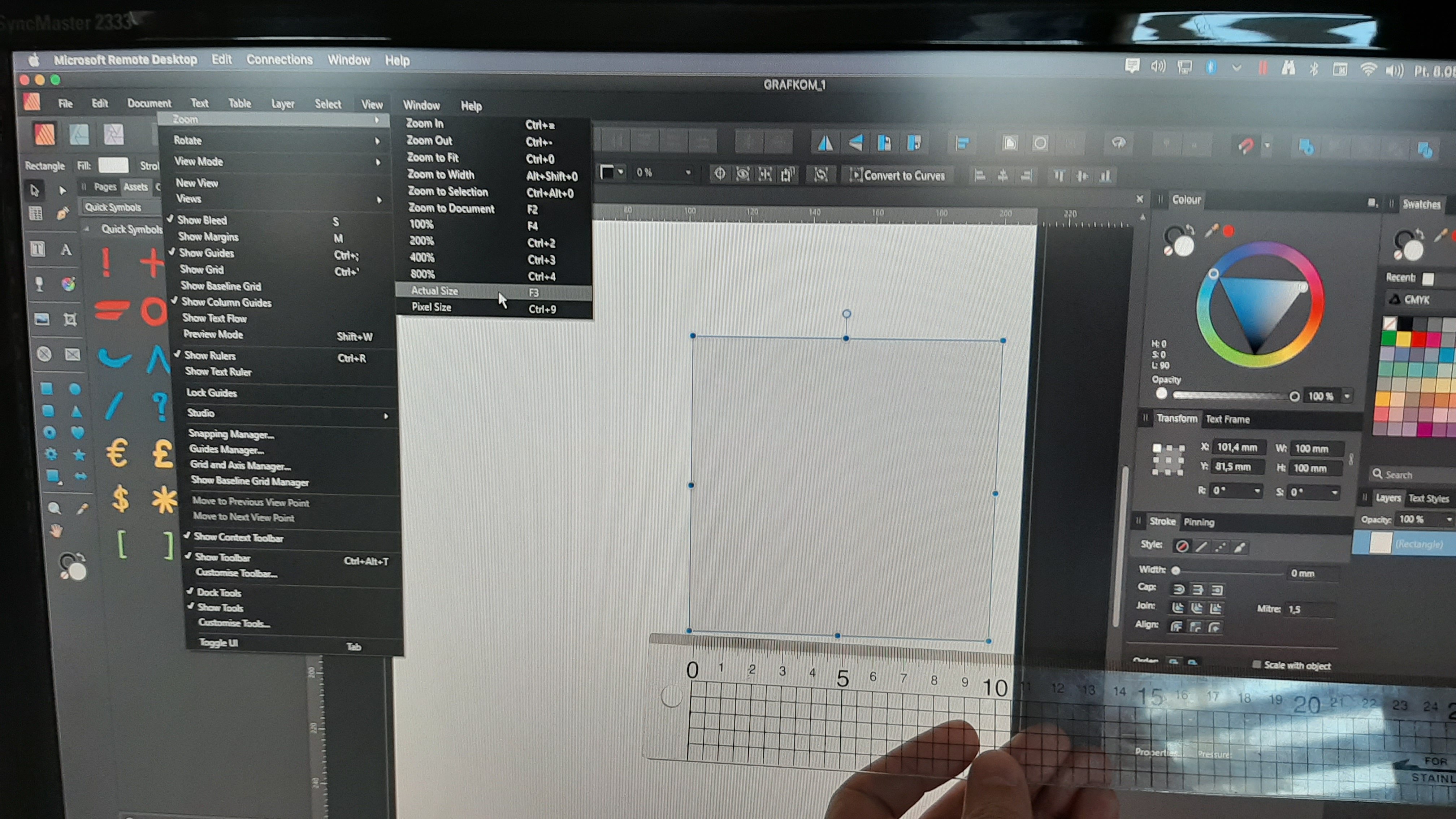Open the Snapping options dropdown arrow

[x=1267, y=146]
